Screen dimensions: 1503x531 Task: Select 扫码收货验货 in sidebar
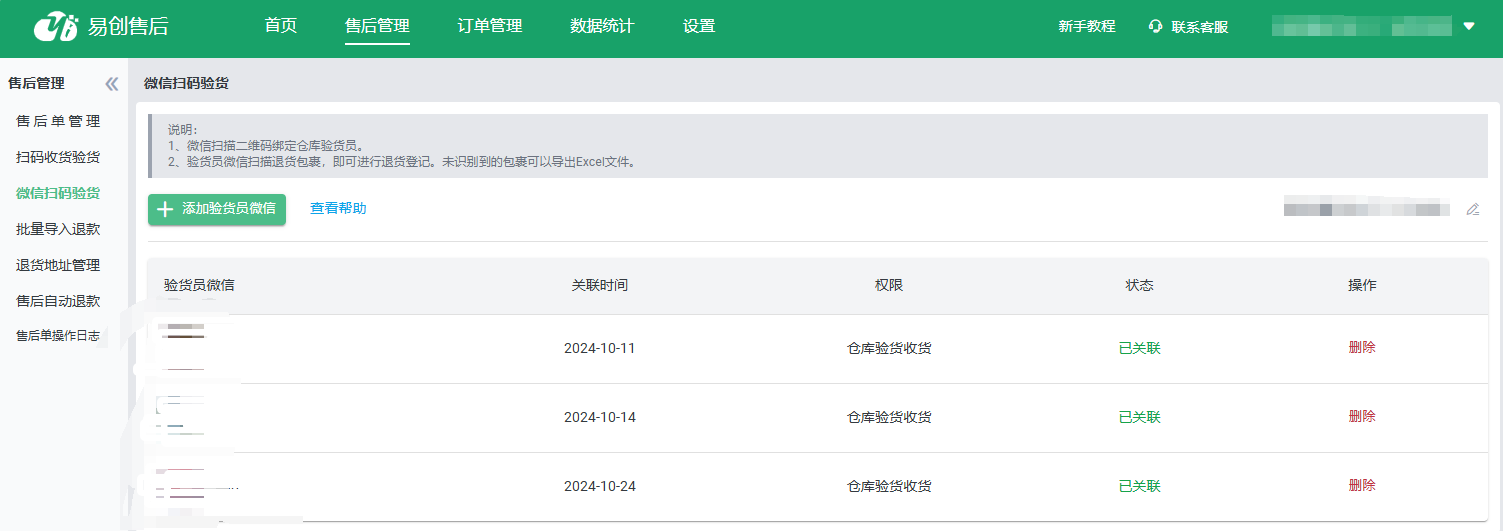pos(58,157)
